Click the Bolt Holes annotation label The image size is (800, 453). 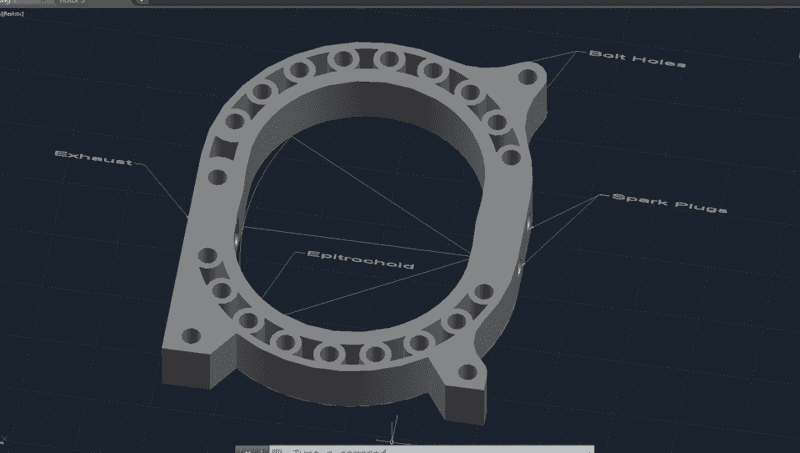coord(637,59)
